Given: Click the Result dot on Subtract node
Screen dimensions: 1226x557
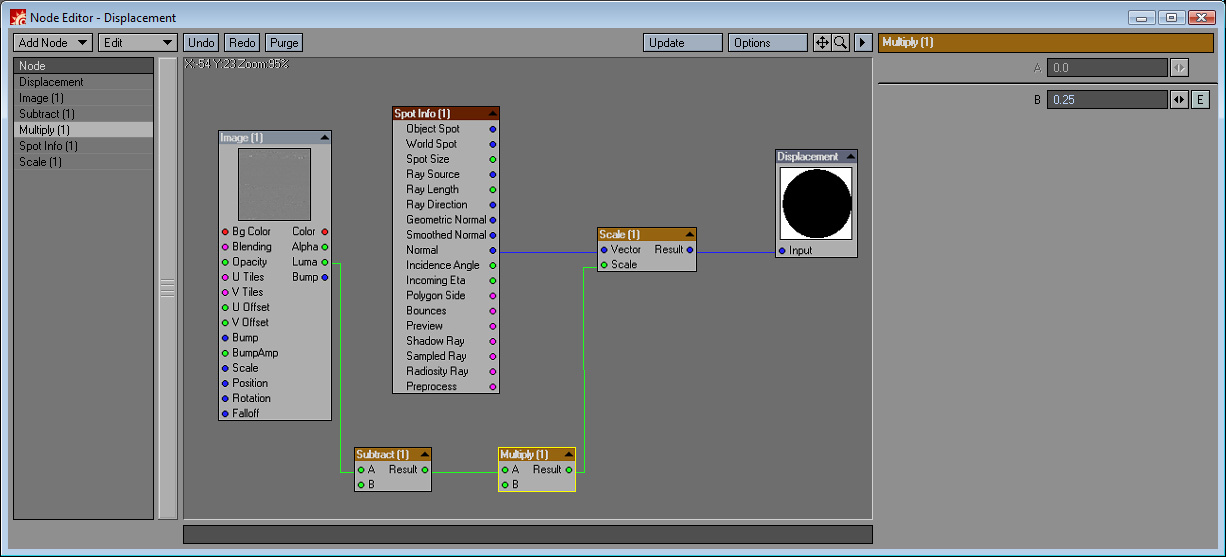Looking at the screenshot, I should tap(425, 470).
